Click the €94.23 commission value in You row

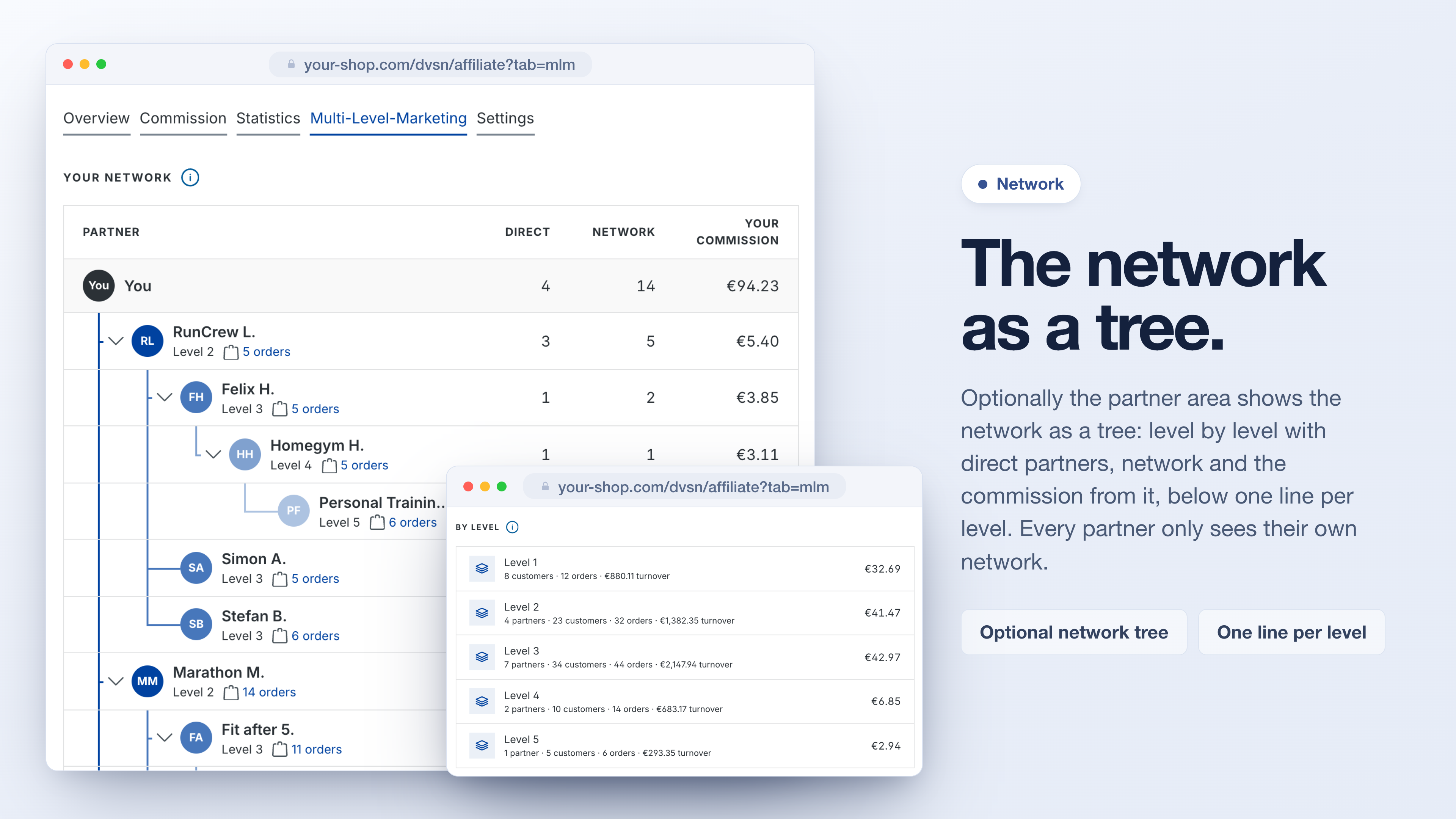point(752,286)
